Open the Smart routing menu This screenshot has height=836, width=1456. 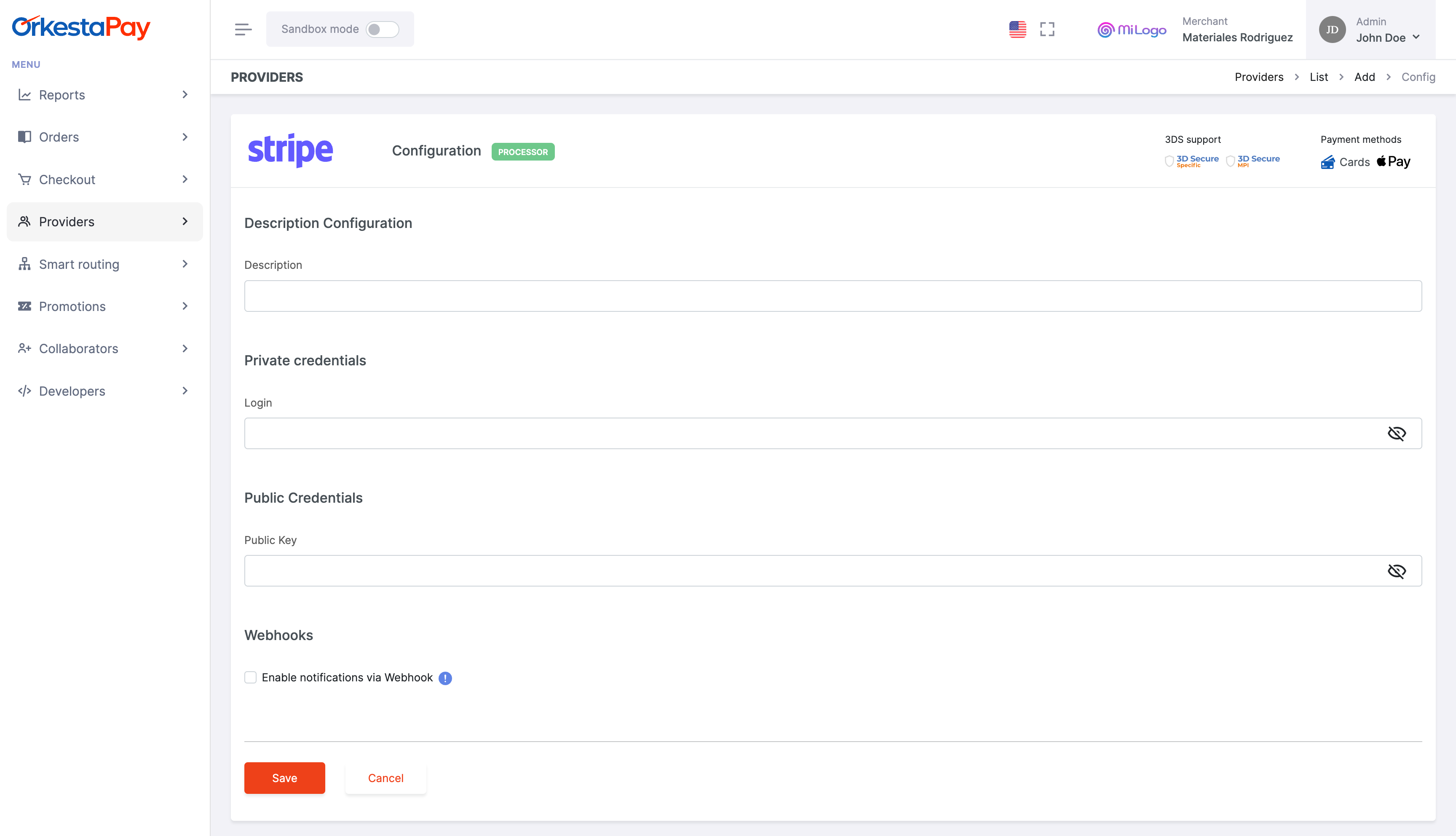[104, 264]
